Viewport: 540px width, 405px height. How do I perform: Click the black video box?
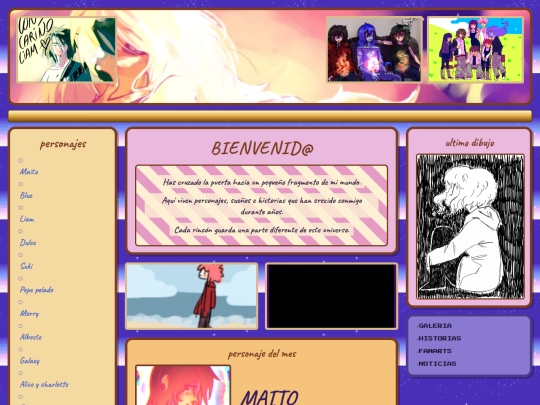click(x=331, y=296)
